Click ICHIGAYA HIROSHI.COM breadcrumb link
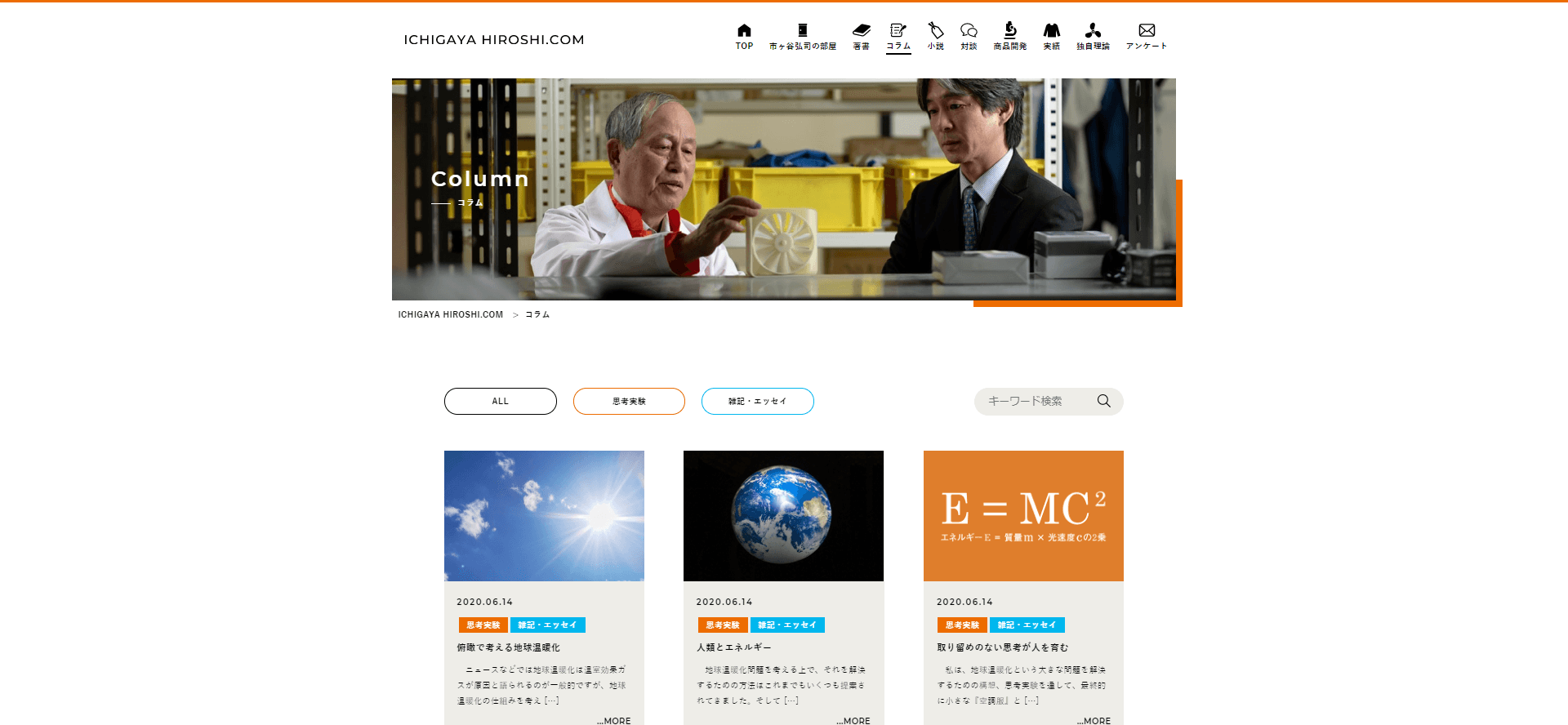This screenshot has width=1568, height=725. 450,314
